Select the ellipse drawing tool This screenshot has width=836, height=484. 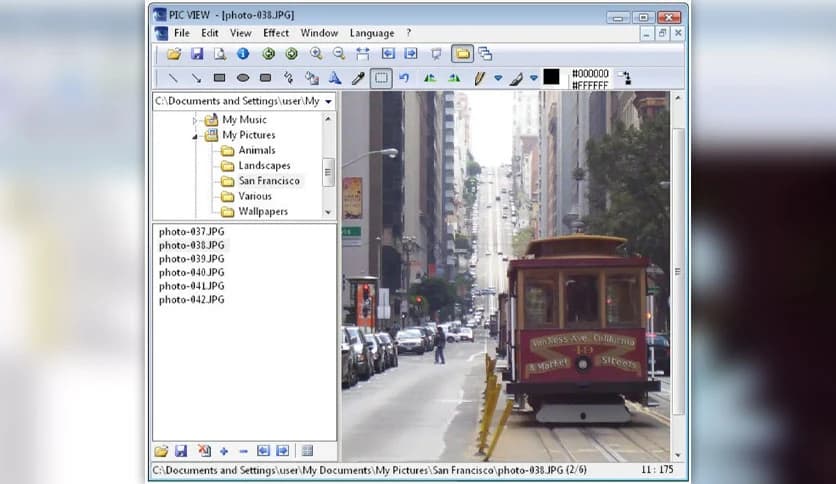tap(243, 78)
